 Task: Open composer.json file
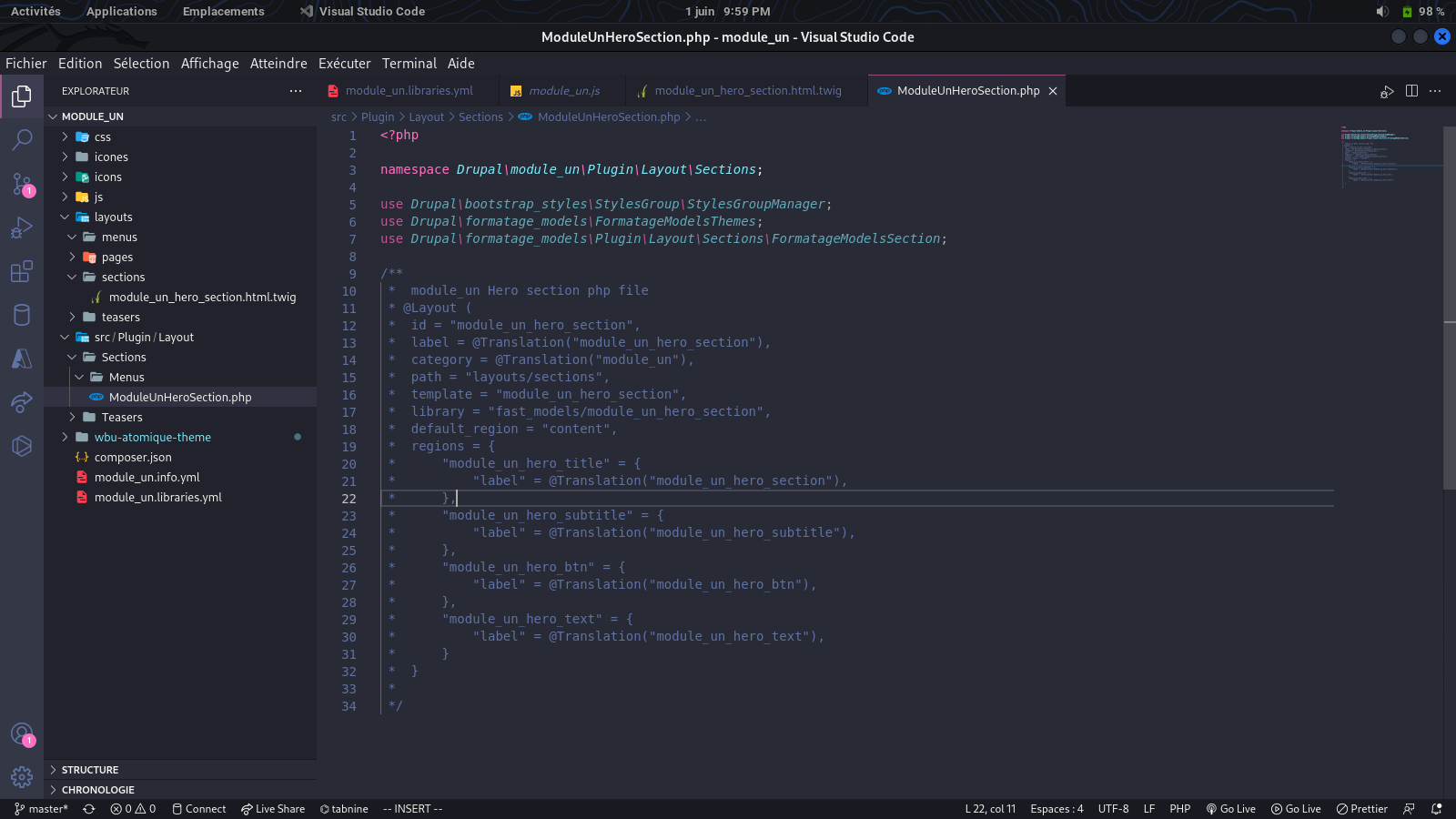click(x=180, y=458)
